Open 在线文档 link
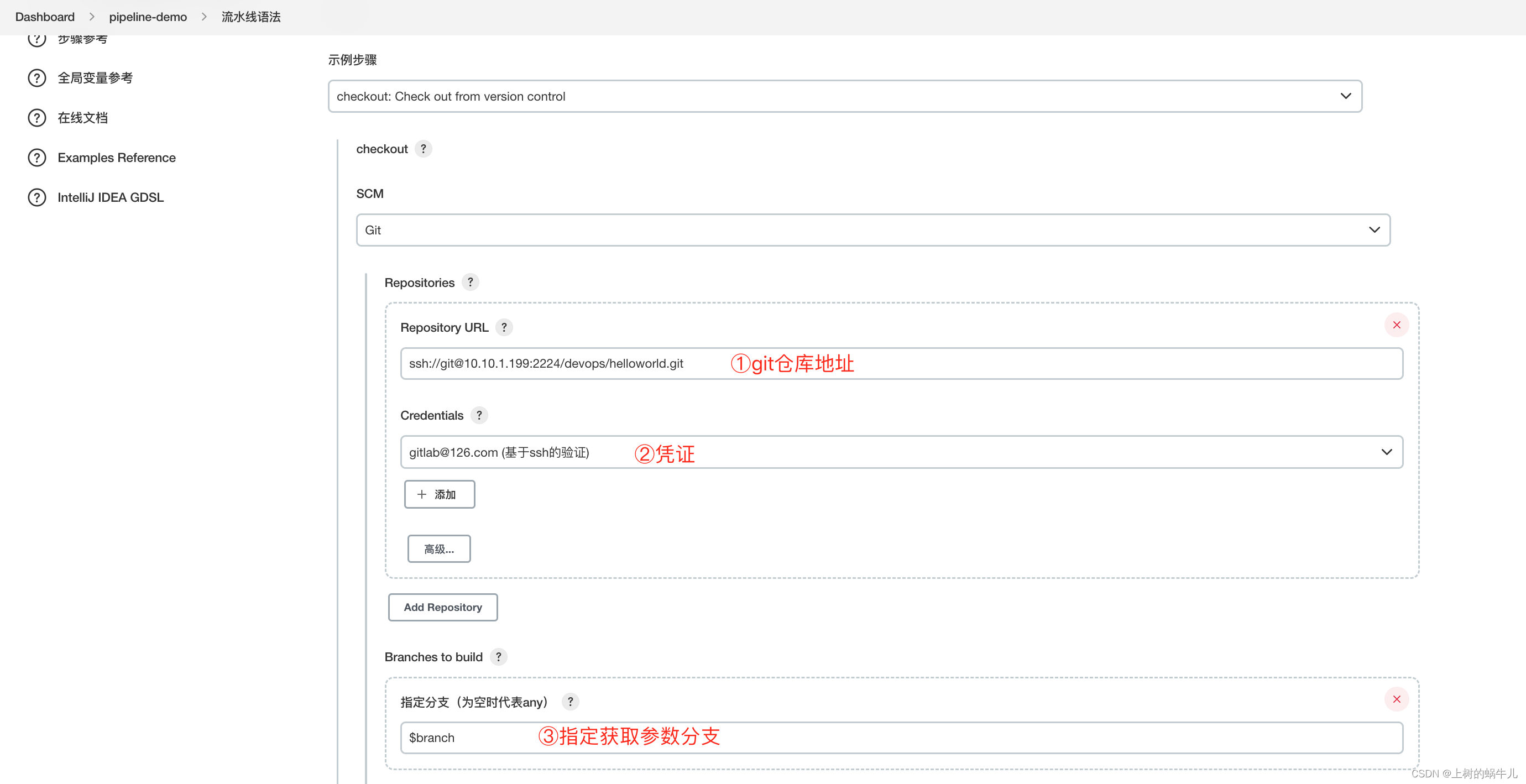Image resolution: width=1526 pixels, height=784 pixels. (84, 117)
